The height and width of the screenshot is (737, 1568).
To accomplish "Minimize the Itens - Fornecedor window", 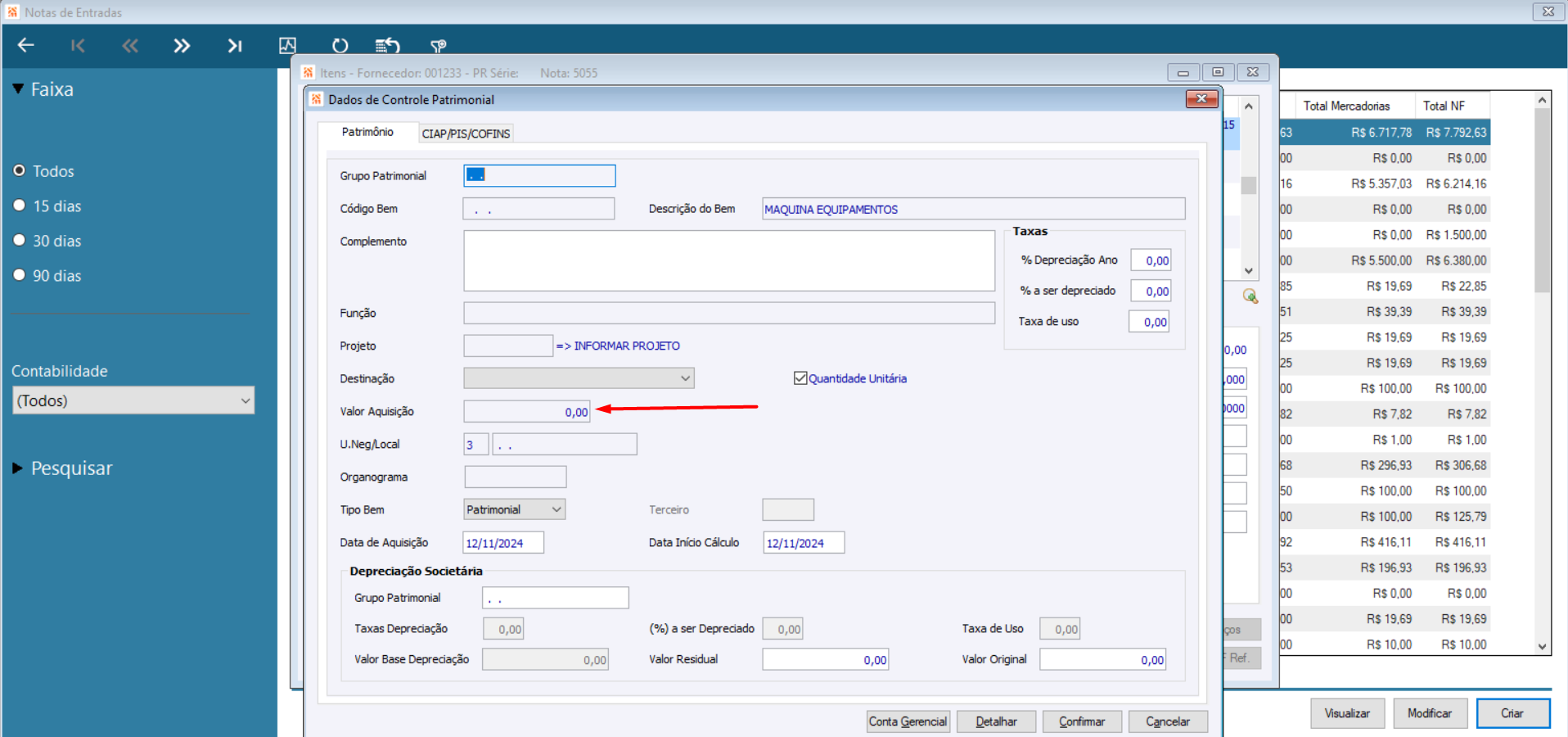I will pyautogui.click(x=1183, y=72).
